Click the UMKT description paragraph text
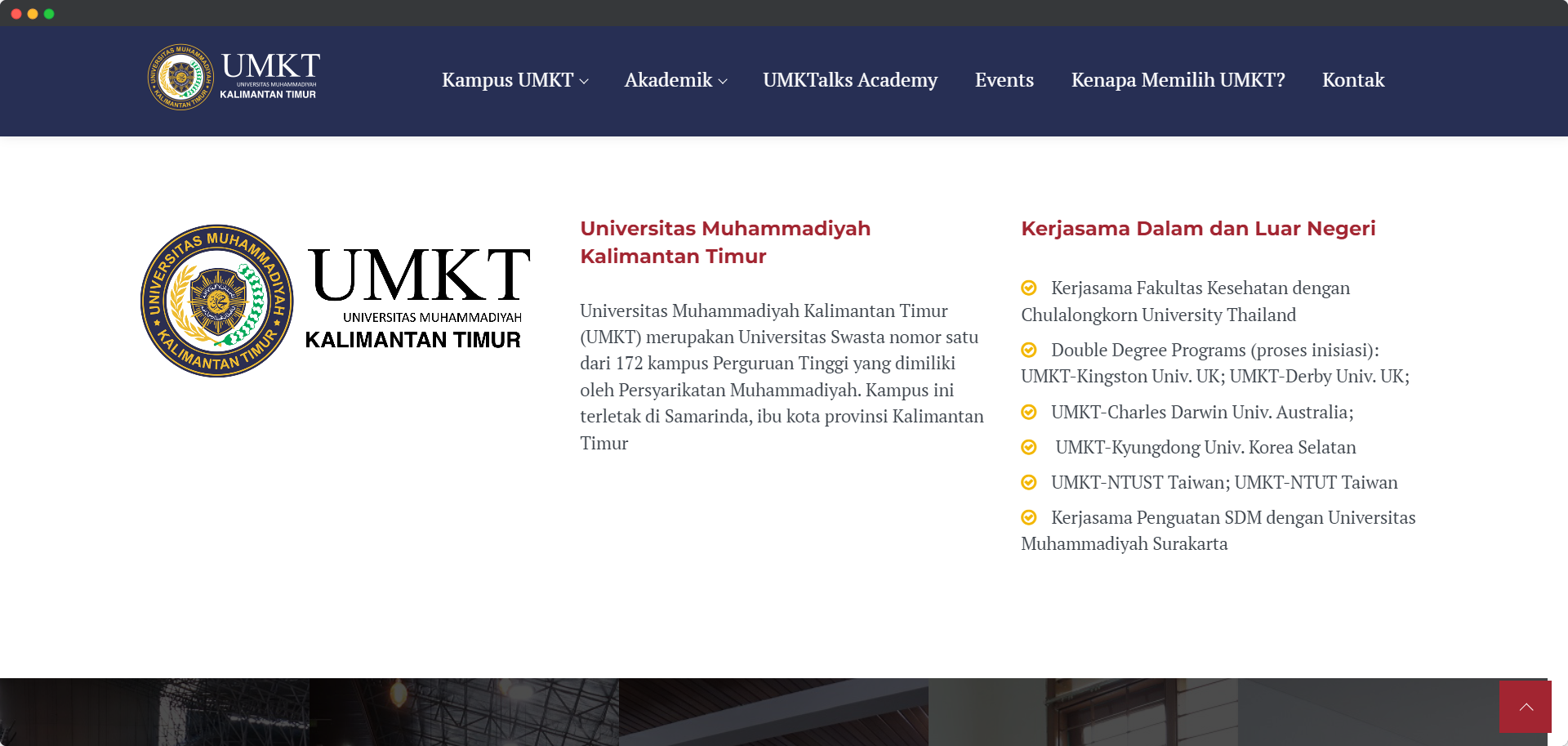This screenshot has height=746, width=1568. click(x=782, y=377)
